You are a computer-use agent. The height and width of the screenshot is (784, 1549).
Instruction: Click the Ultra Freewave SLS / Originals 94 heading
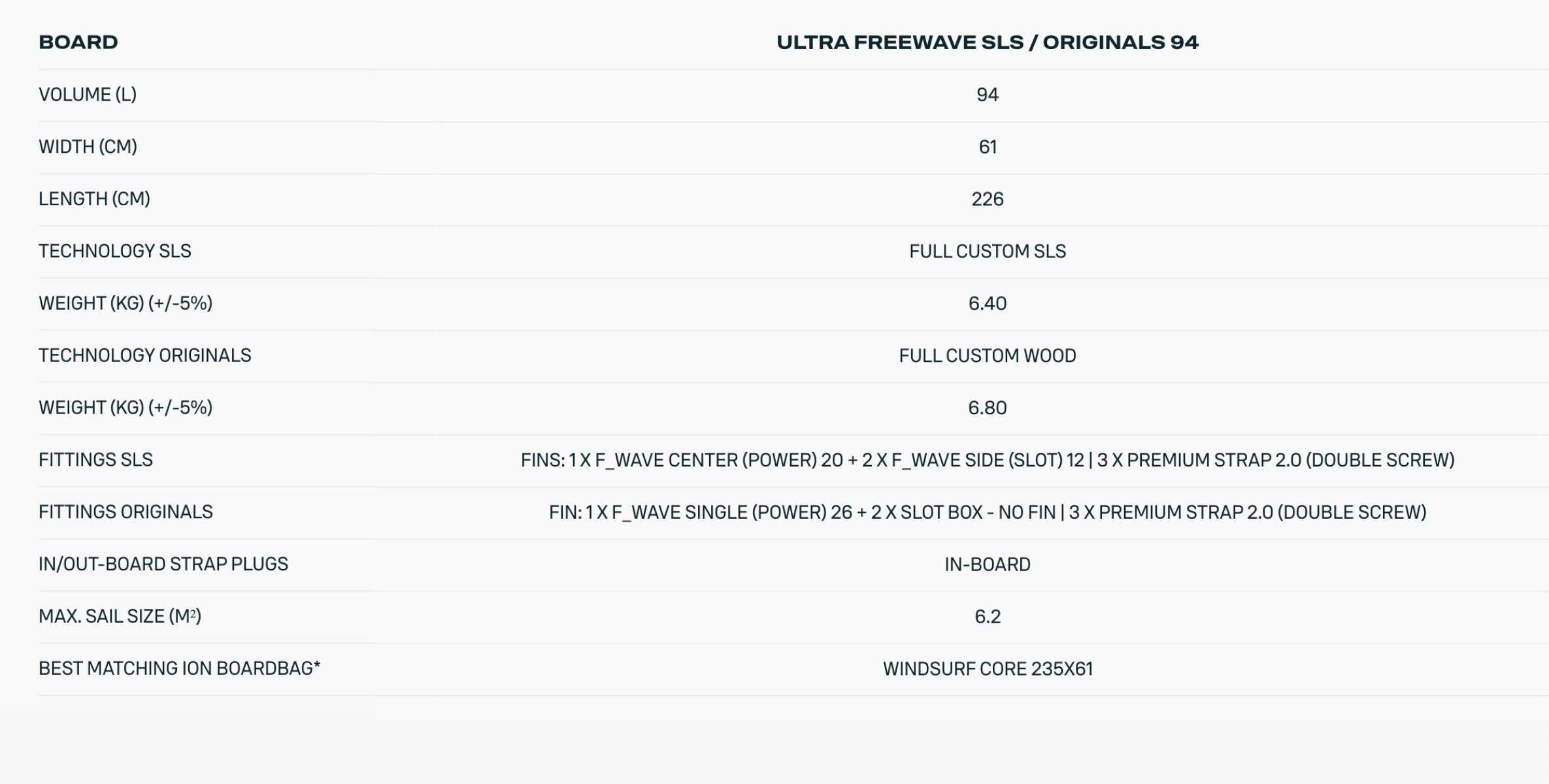tap(987, 42)
